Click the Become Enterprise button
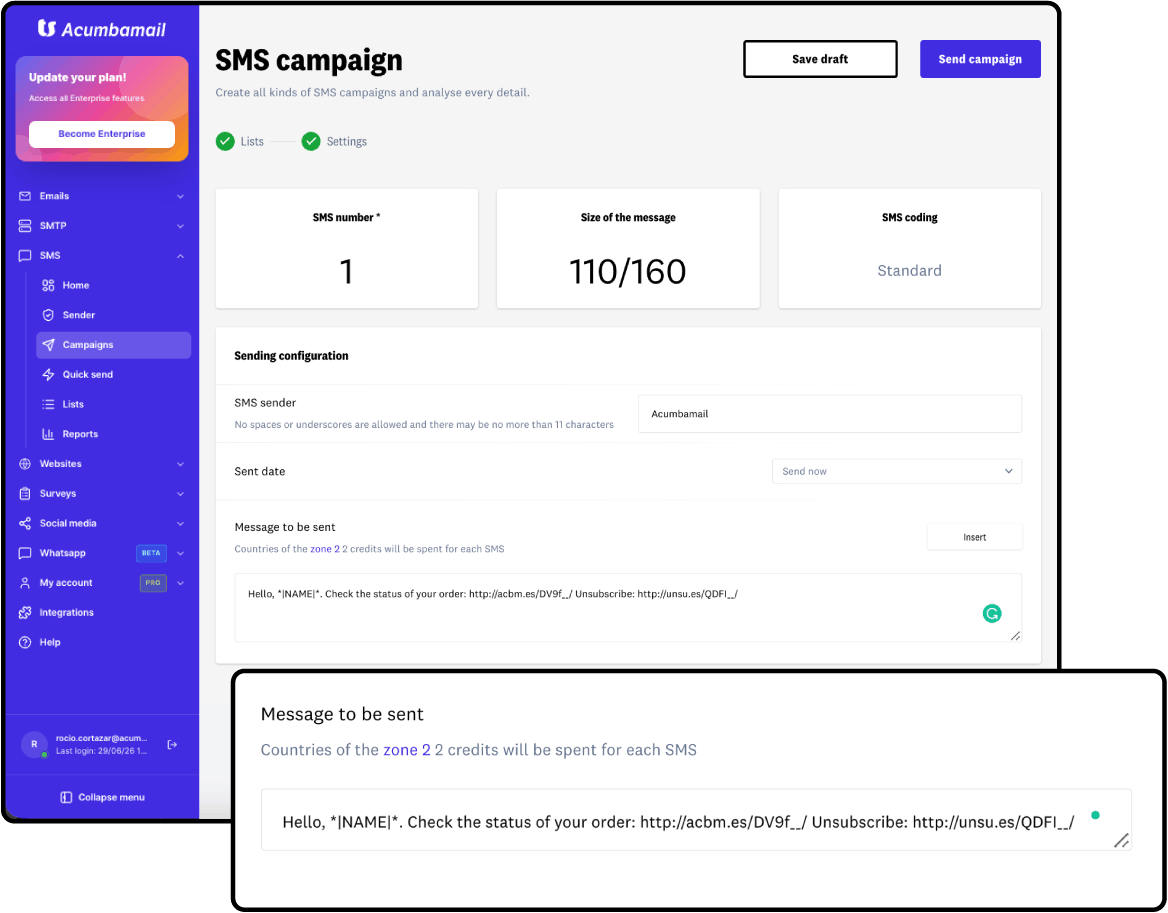The image size is (1168, 913). click(x=102, y=134)
